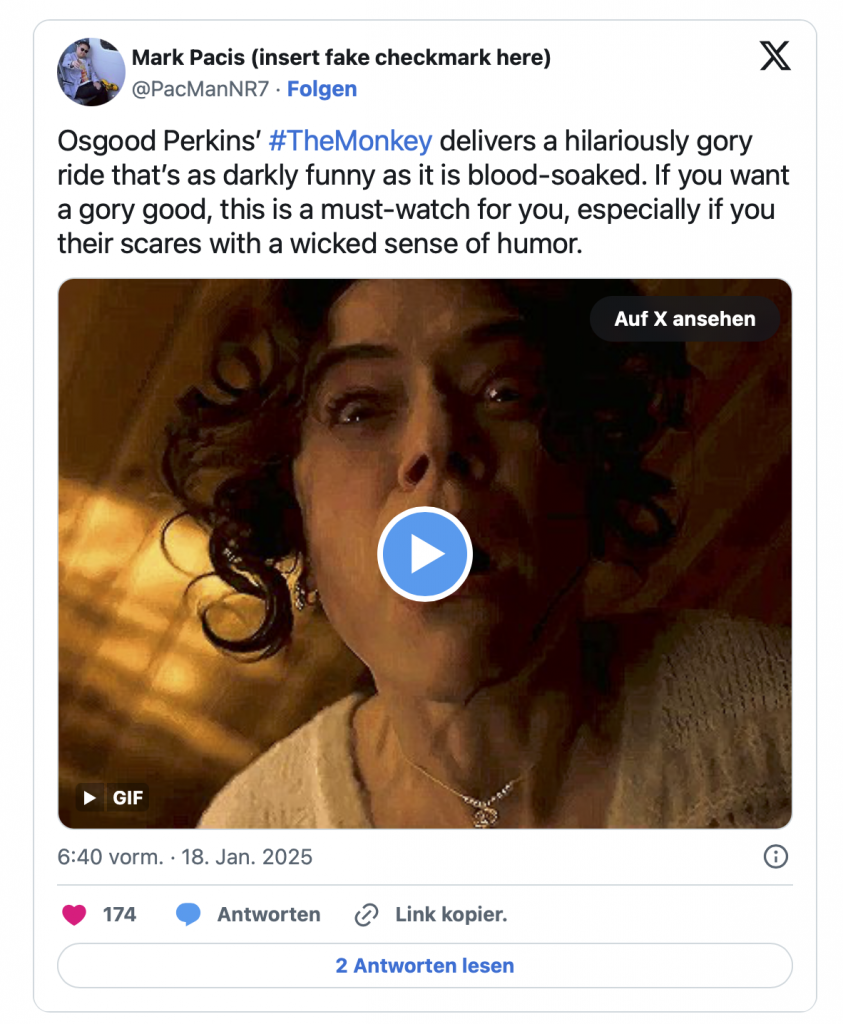Open "2 Antworten lesen" replies button
The width and height of the screenshot is (843, 1024).
tap(424, 966)
